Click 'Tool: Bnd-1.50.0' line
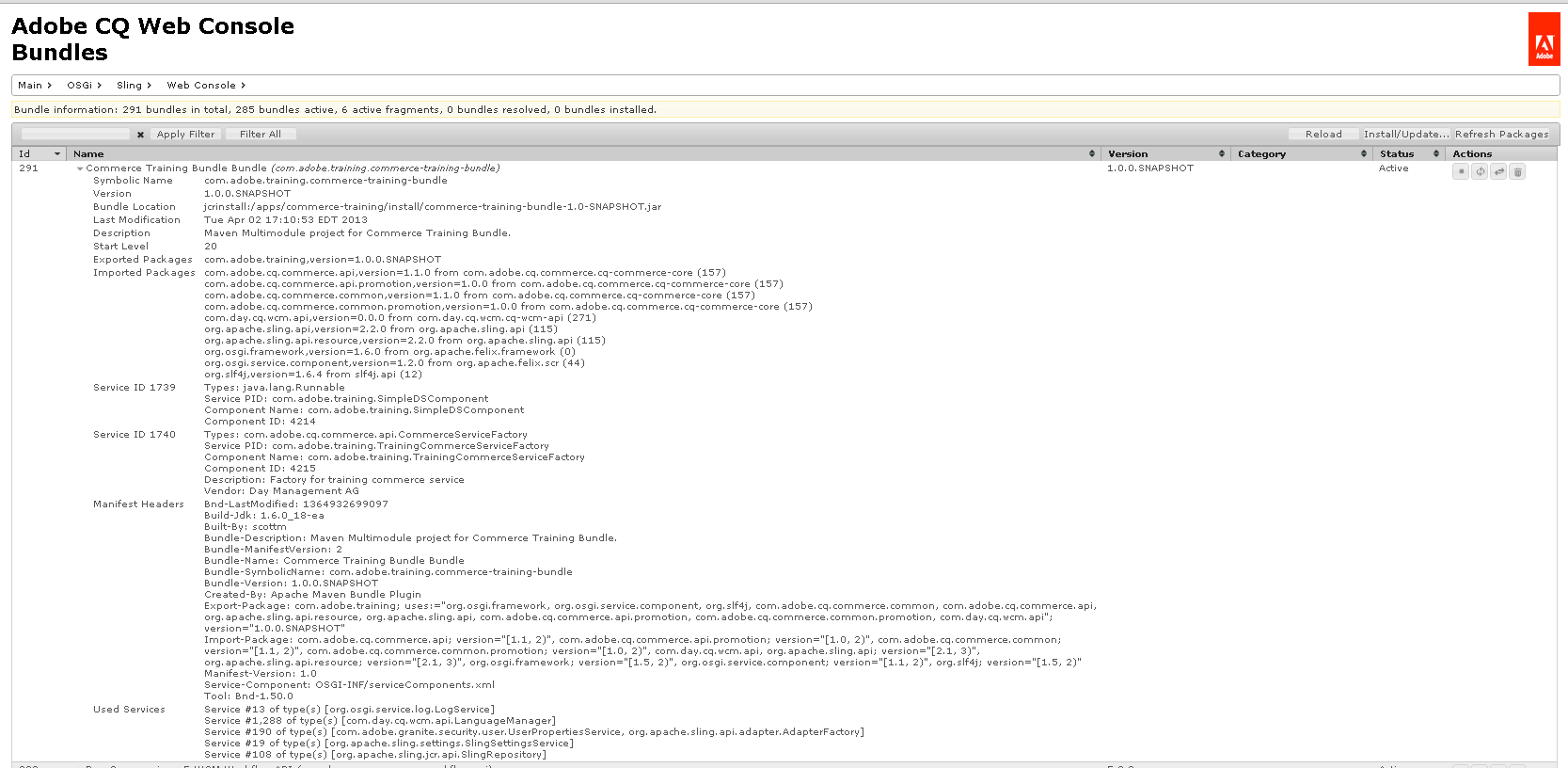Viewport: 1568px width, 768px height. pyautogui.click(x=248, y=696)
